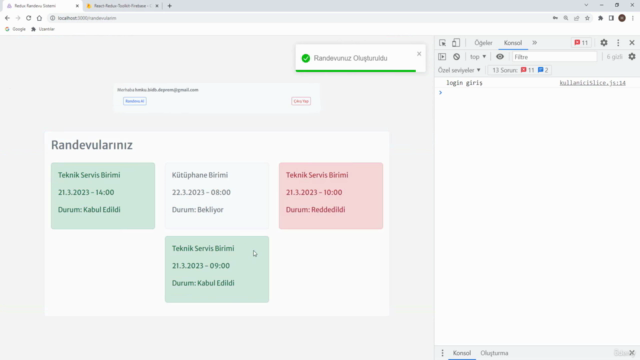Open the extensions puzzle icon
Screen dimensions: 640x360
coord(600,18)
